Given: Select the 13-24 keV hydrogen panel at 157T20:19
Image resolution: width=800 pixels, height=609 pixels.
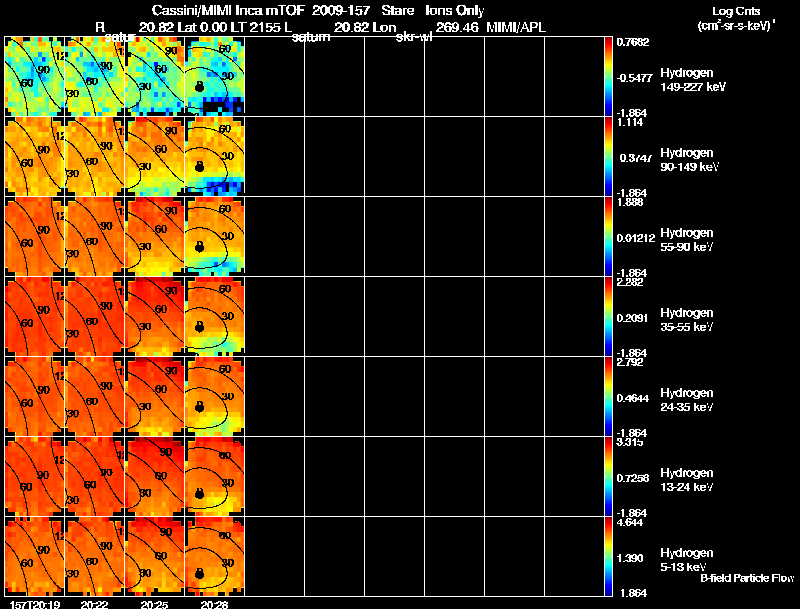Looking at the screenshot, I should pyautogui.click(x=35, y=476).
